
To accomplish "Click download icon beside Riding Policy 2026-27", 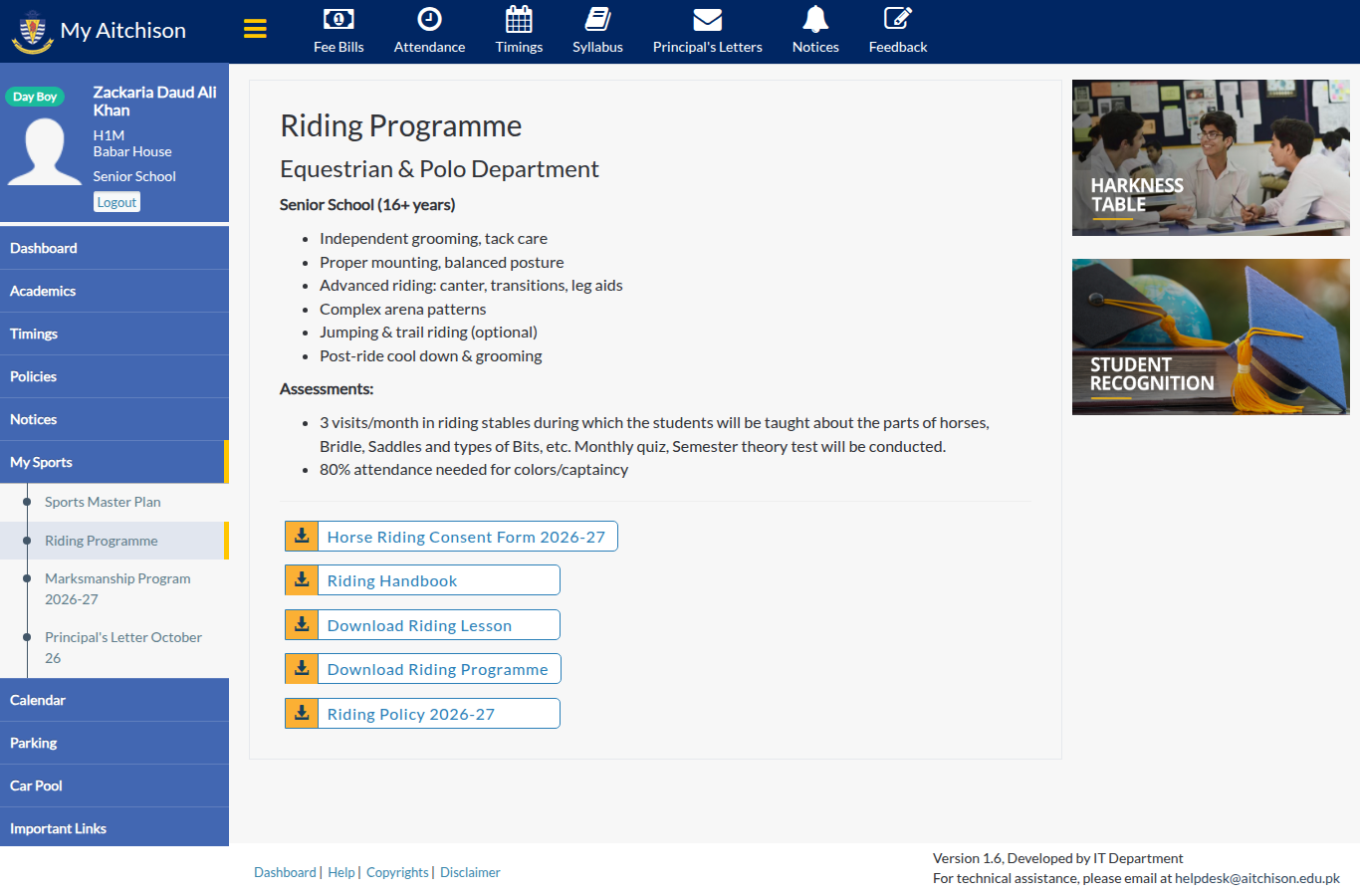I will (x=302, y=714).
